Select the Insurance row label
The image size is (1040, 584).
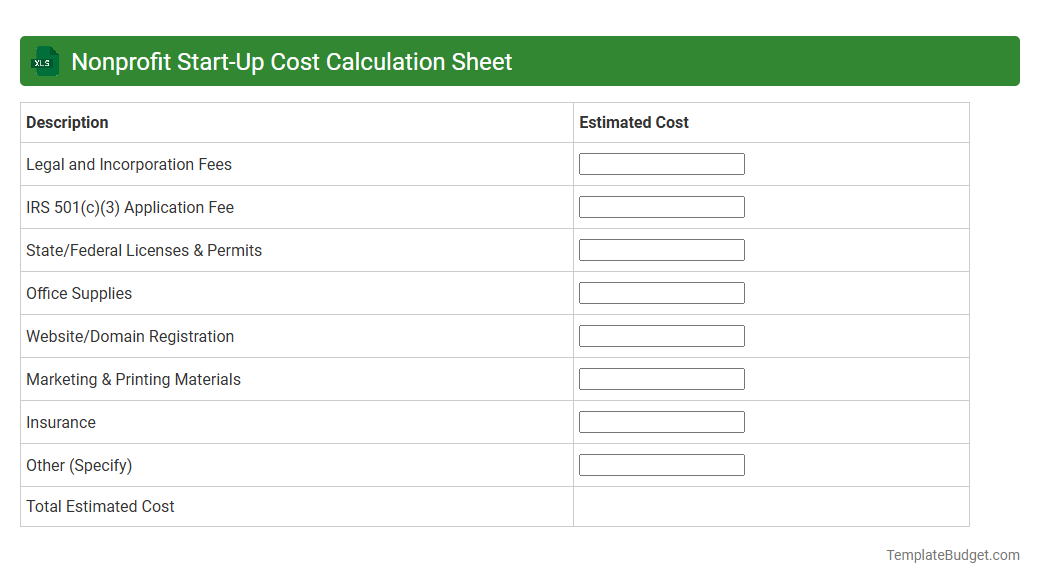(61, 422)
